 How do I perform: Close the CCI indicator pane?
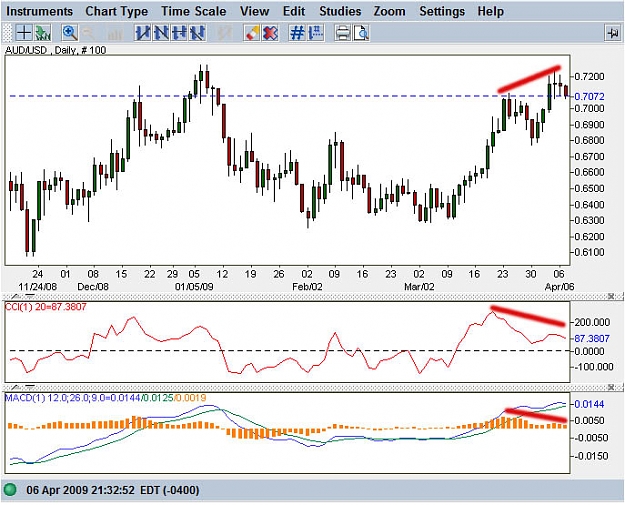click(x=611, y=296)
